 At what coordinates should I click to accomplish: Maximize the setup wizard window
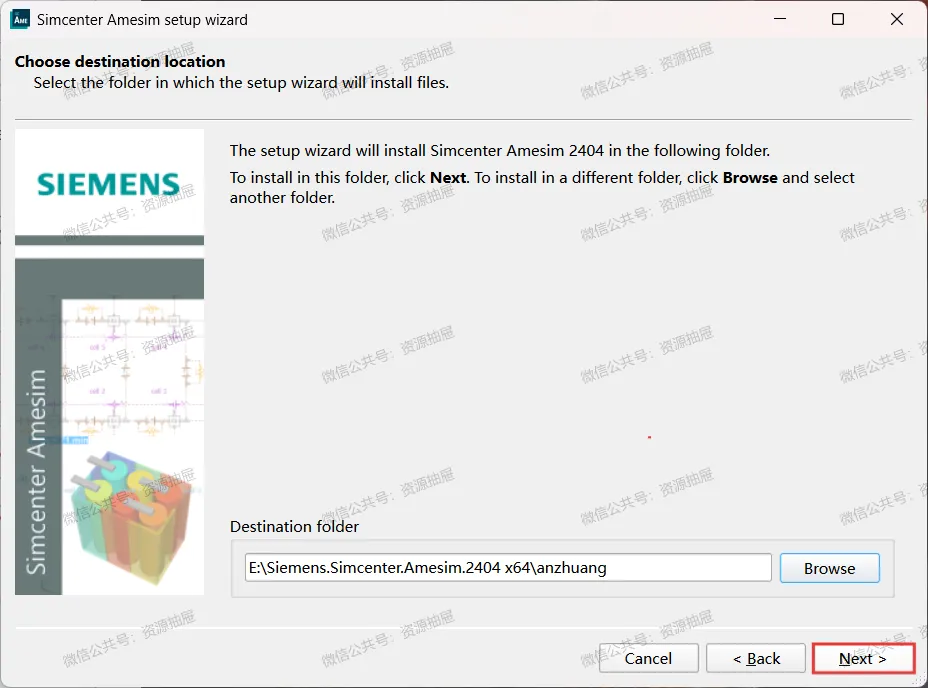[x=838, y=19]
